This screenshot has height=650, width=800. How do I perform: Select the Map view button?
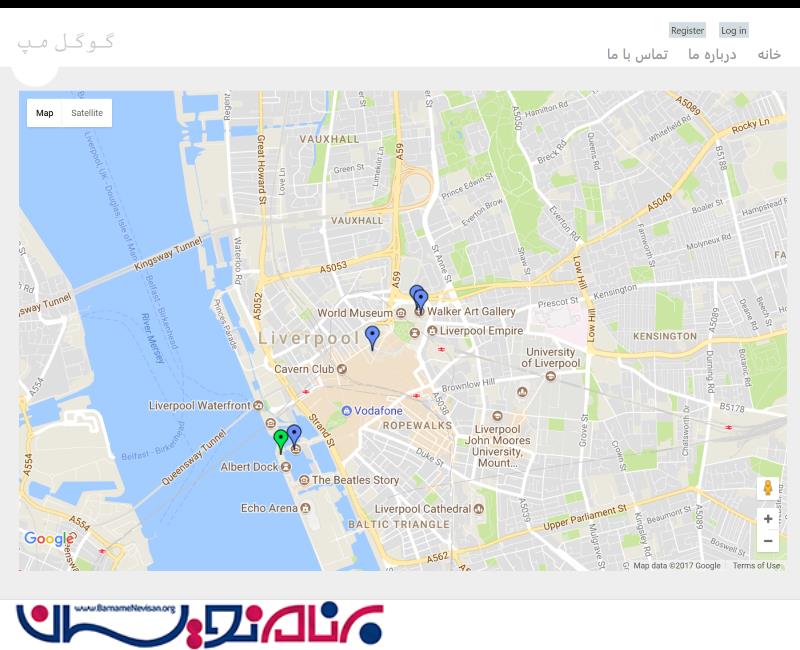(x=44, y=113)
